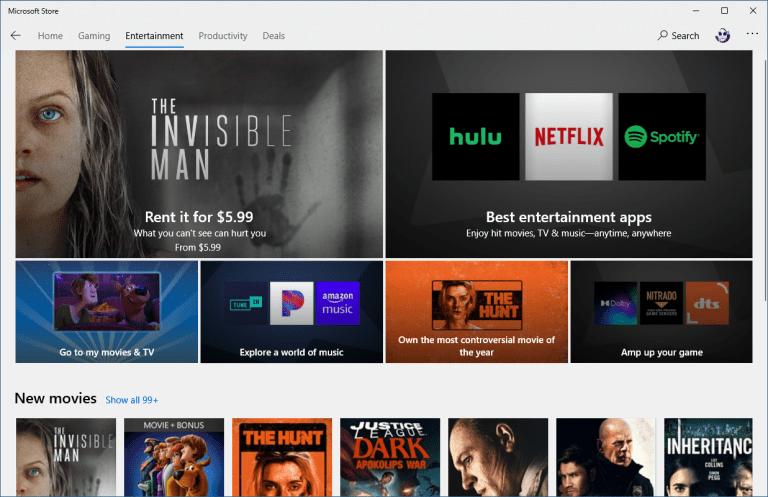Open The Invisible Man movie poster
Viewport: 768px width, 497px height.
(x=66, y=457)
